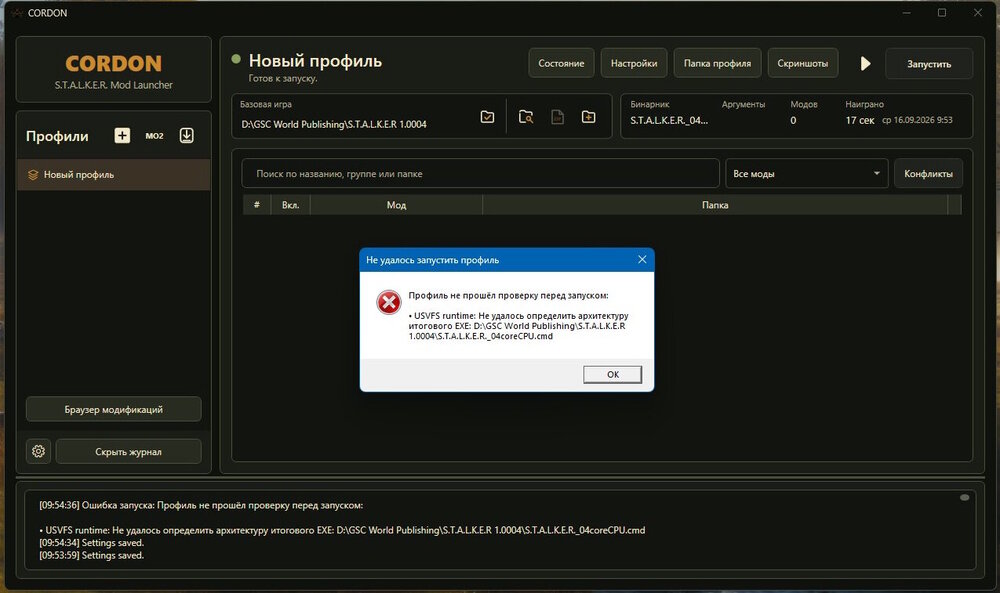Open Настройки for the profile
The image size is (1000, 593).
[634, 63]
